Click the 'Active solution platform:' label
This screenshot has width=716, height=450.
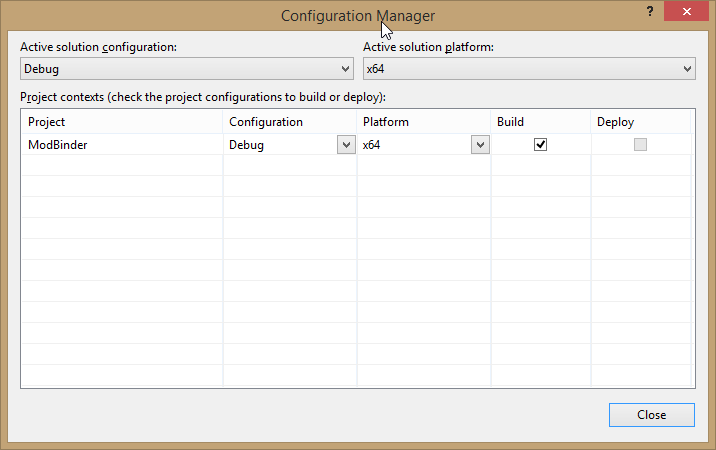tap(429, 47)
